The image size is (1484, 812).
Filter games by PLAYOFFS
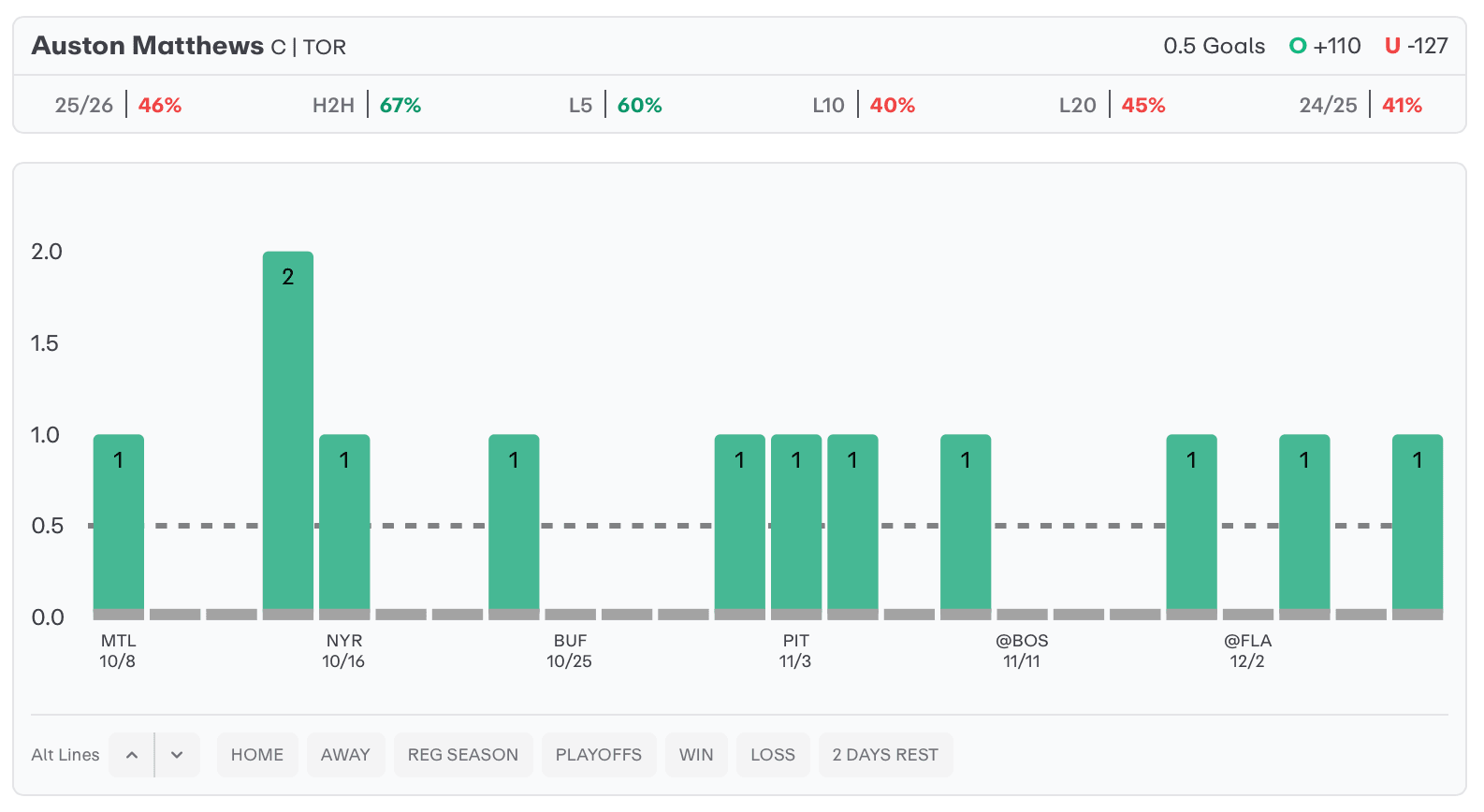coord(598,755)
